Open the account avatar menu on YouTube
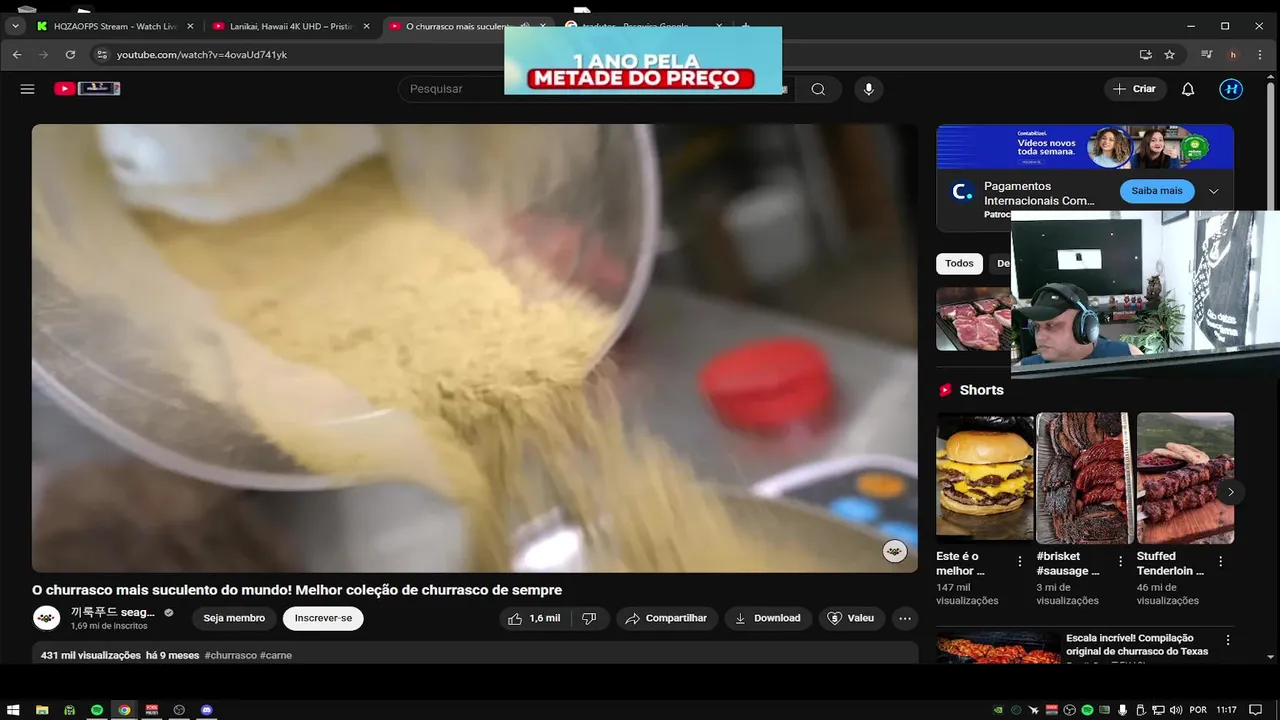This screenshot has height=720, width=1280. 1231,89
